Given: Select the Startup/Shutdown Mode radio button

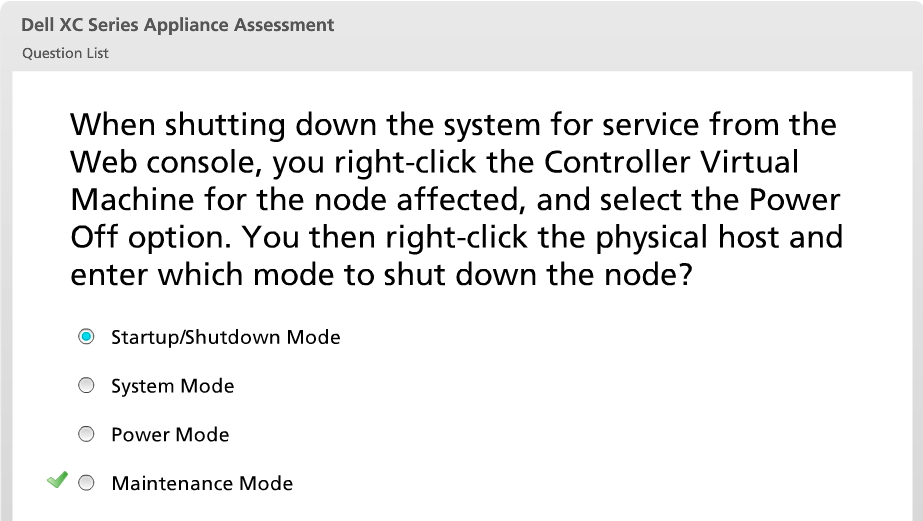Looking at the screenshot, I should pyautogui.click(x=87, y=337).
